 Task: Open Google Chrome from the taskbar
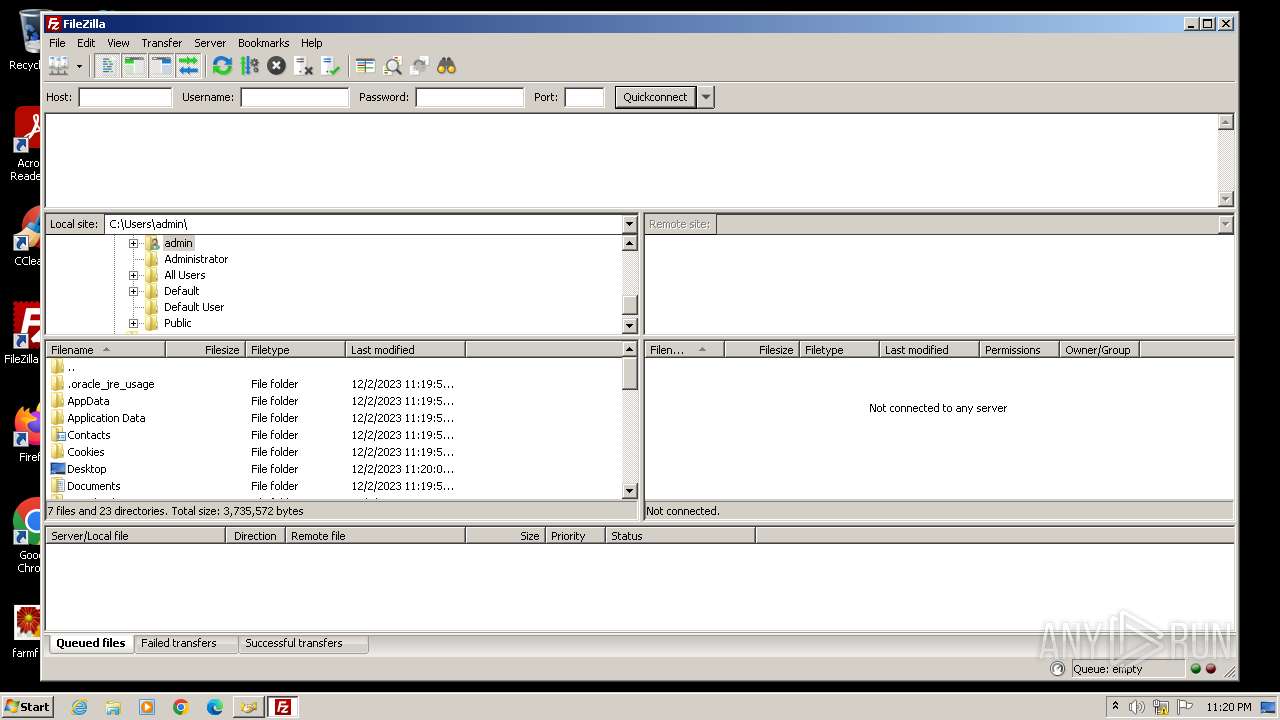[181, 707]
